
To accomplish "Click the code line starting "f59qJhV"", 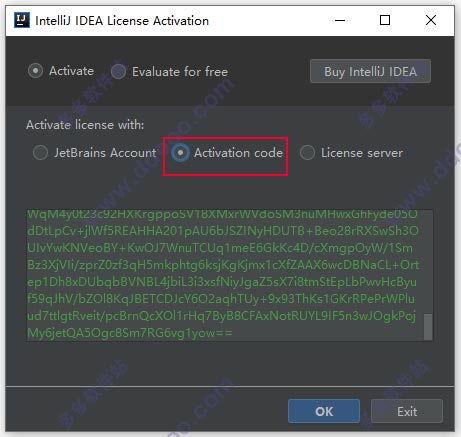I will (x=221, y=299).
